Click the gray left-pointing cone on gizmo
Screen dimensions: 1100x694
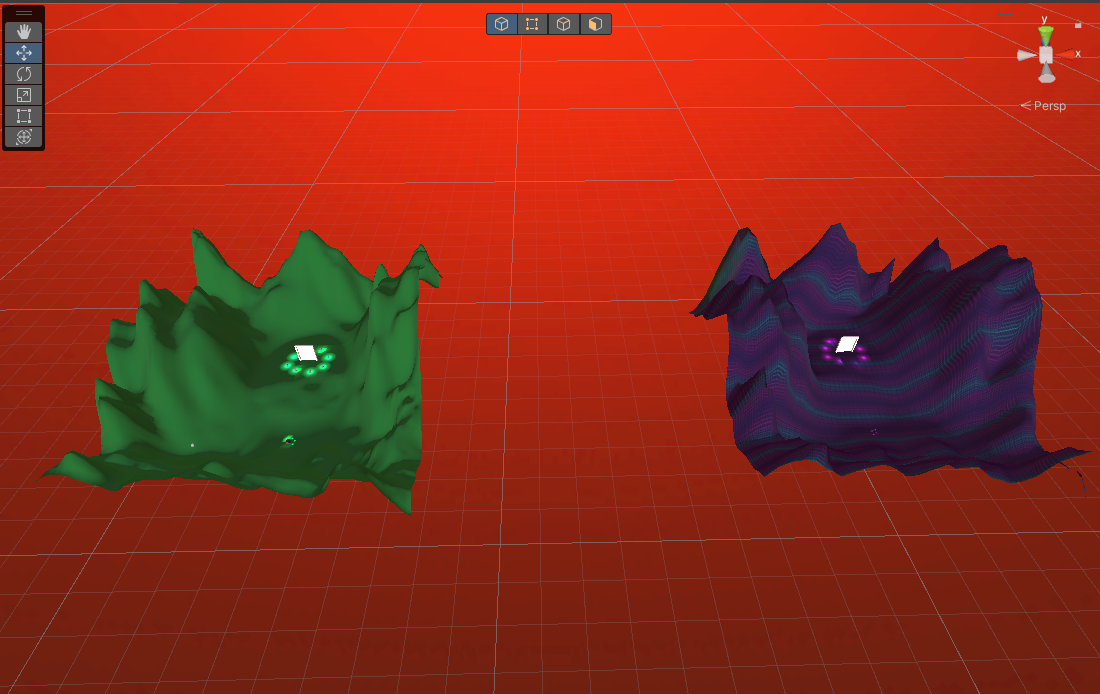click(x=1027, y=55)
